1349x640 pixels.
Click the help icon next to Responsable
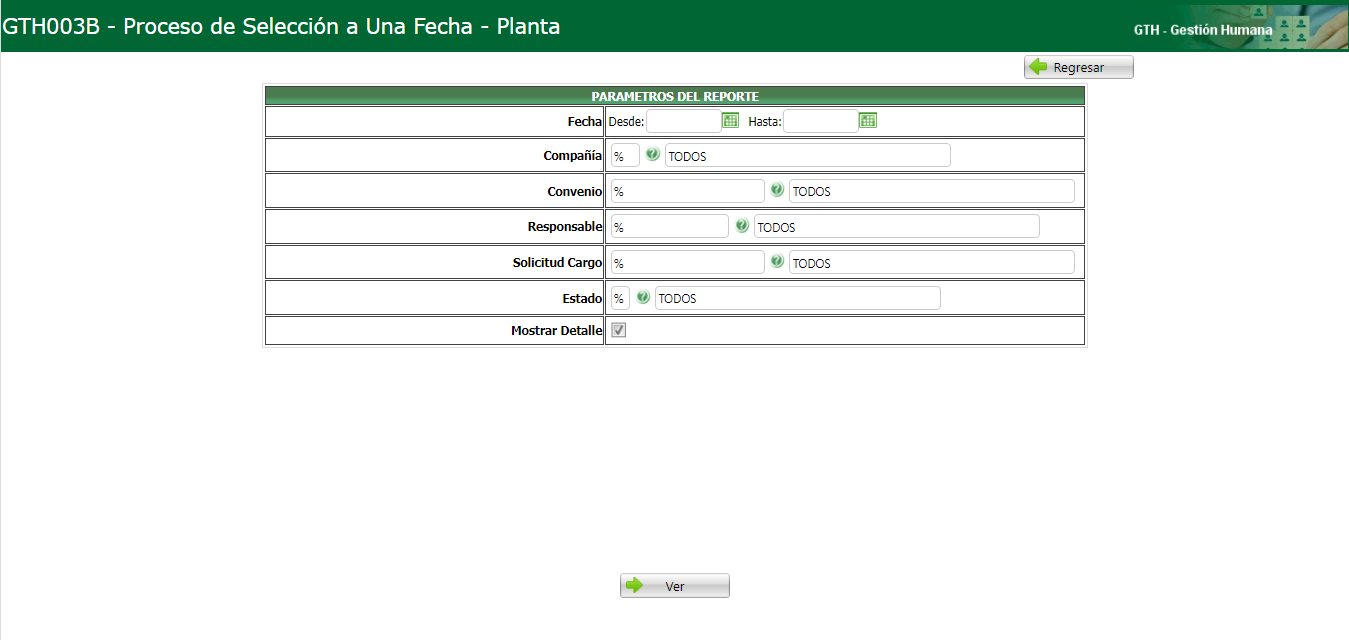742,226
